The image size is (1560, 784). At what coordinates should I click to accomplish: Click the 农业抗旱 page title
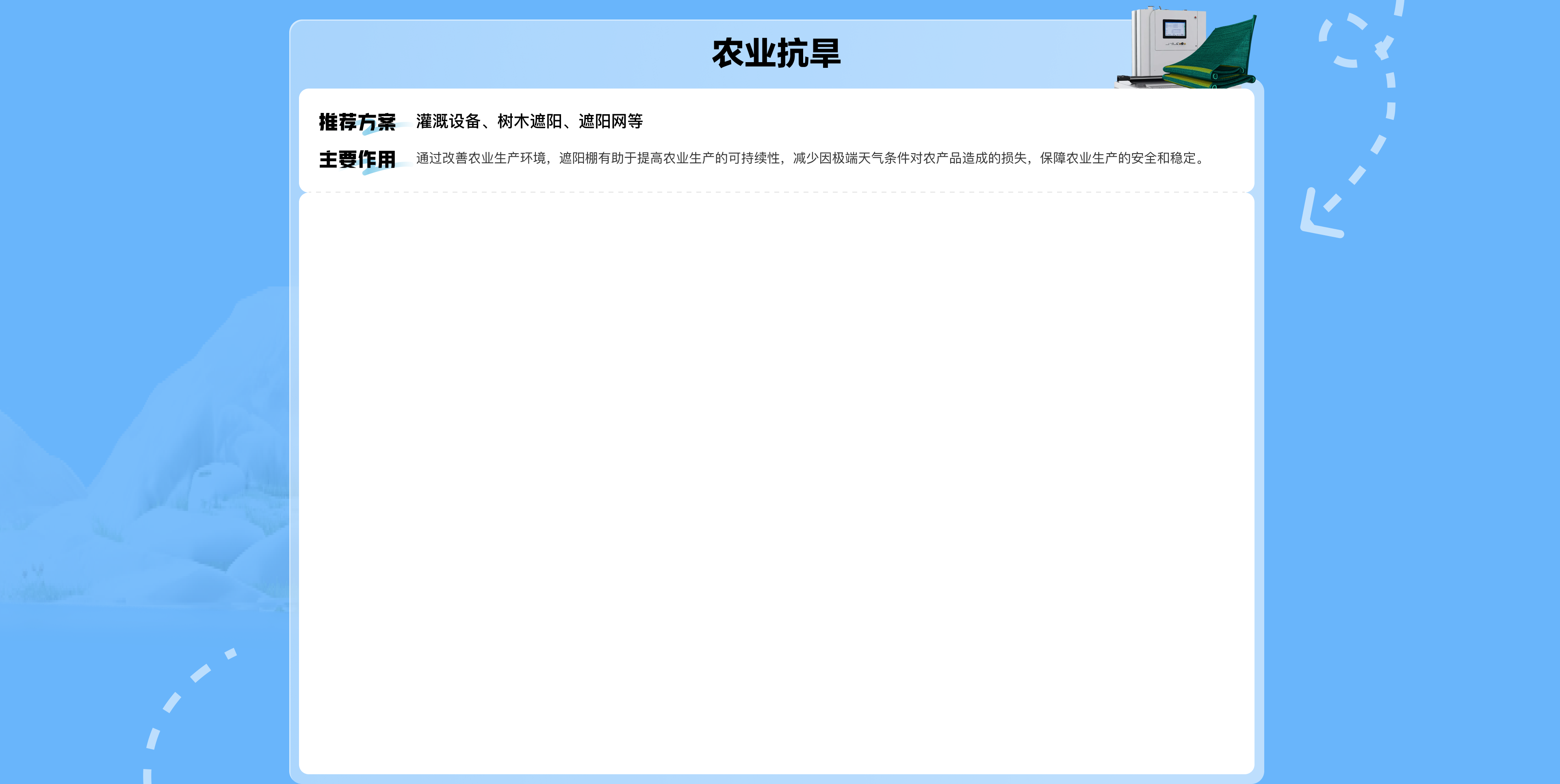click(776, 53)
